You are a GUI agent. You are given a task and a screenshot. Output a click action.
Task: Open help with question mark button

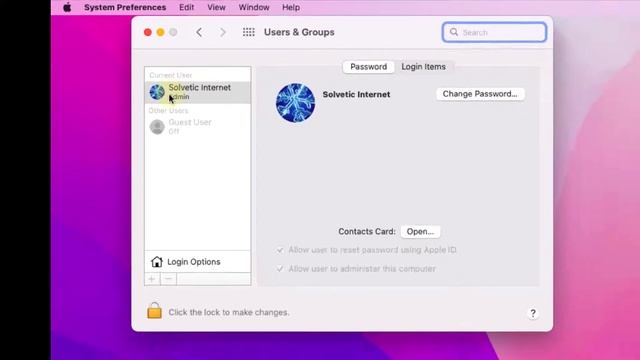pyautogui.click(x=533, y=313)
